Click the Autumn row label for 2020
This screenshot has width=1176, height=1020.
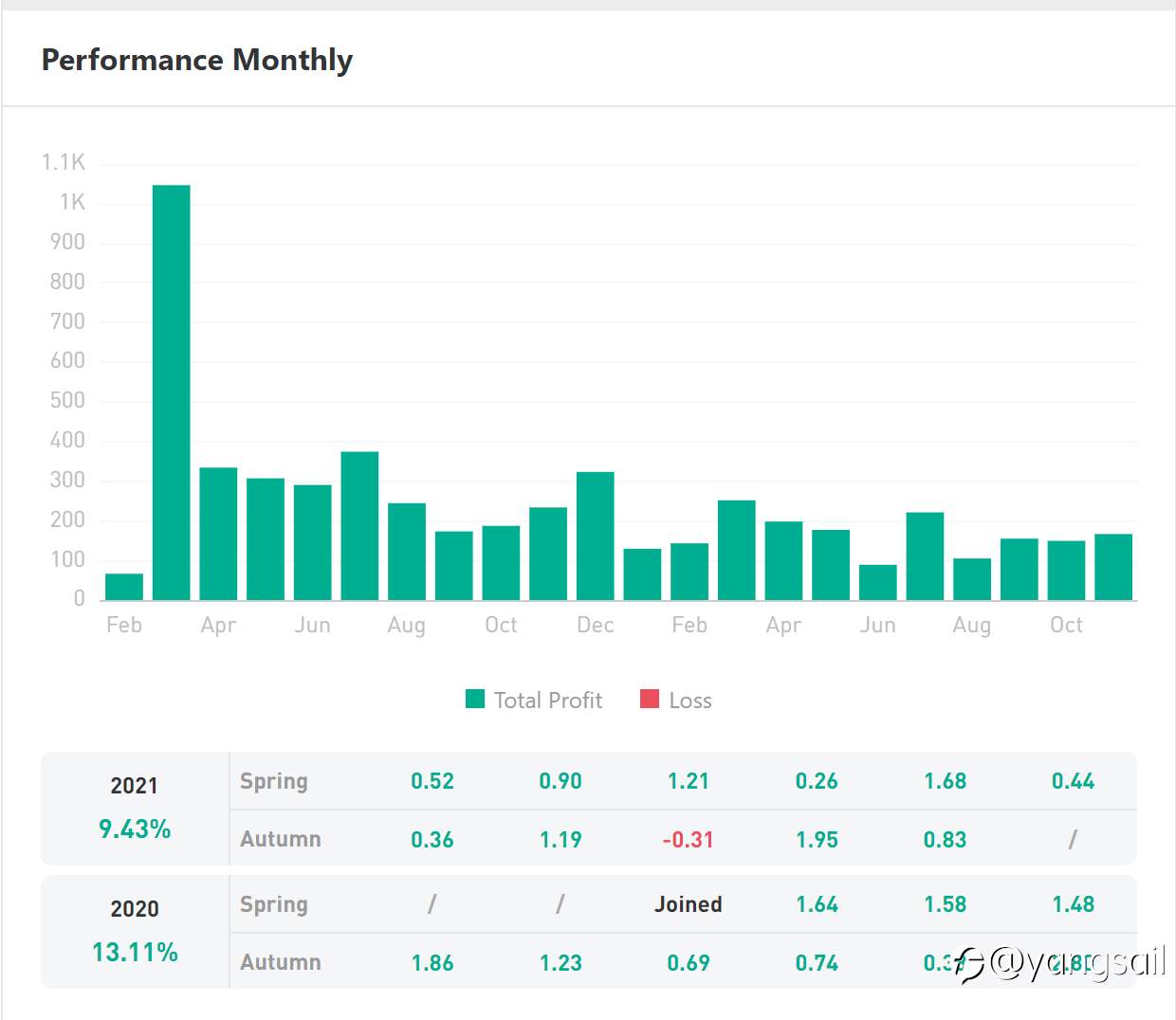(x=281, y=962)
